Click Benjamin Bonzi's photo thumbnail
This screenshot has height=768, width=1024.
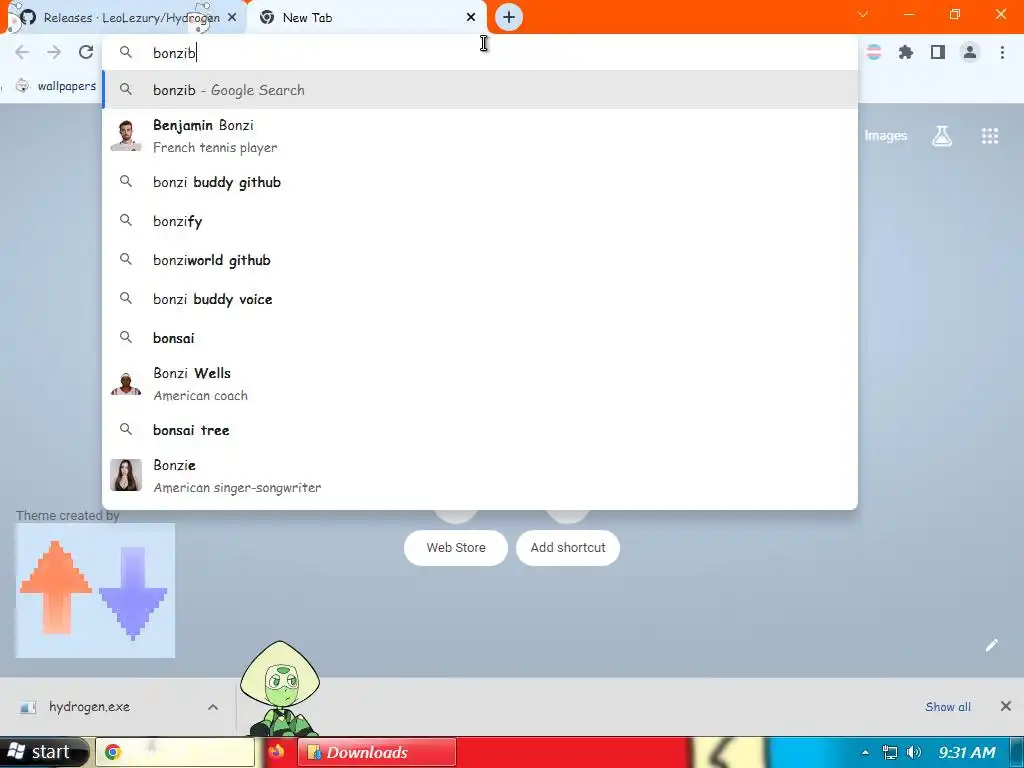(x=126, y=135)
